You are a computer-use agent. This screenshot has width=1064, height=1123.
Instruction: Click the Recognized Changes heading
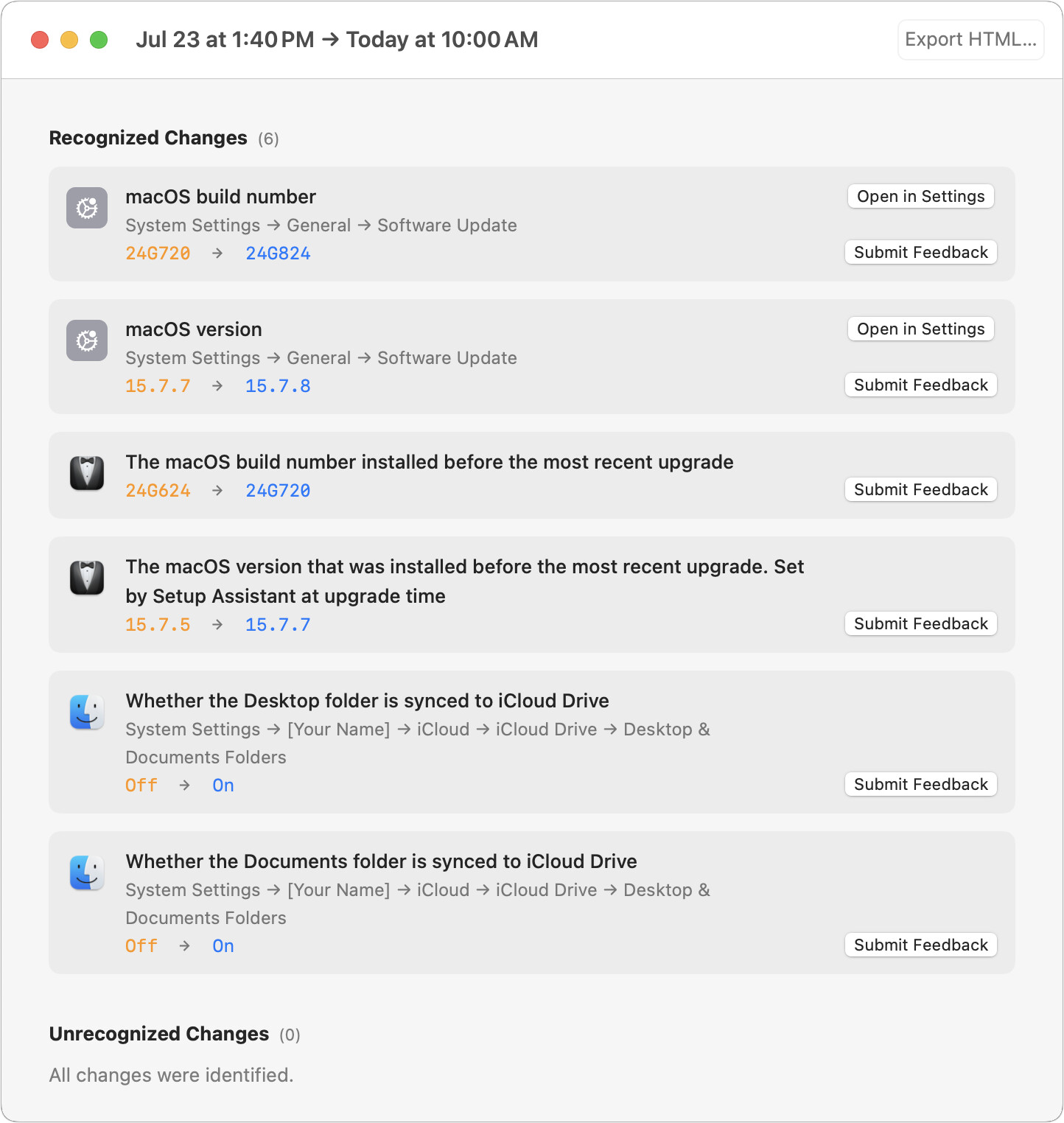pos(148,138)
